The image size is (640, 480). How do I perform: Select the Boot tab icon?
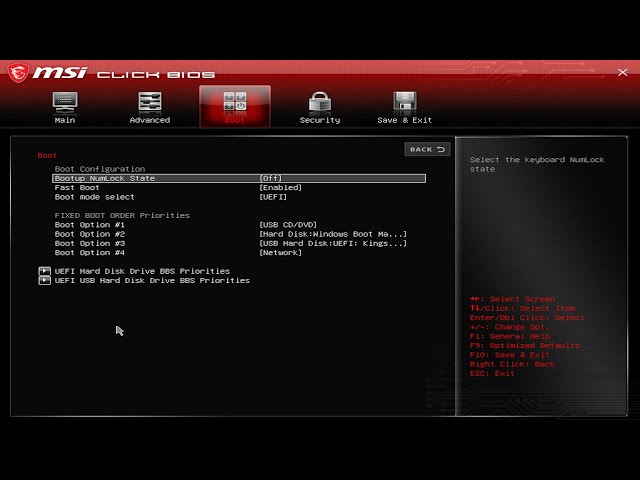click(235, 107)
